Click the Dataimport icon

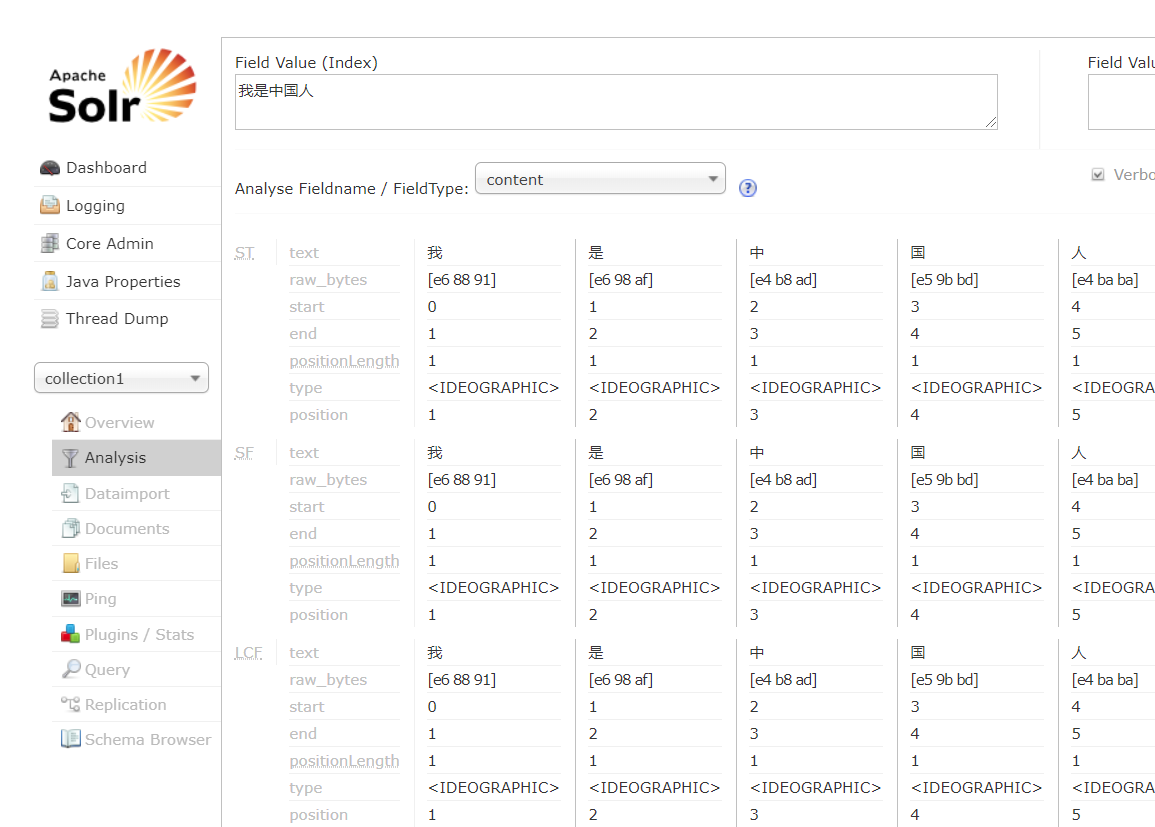[71, 493]
